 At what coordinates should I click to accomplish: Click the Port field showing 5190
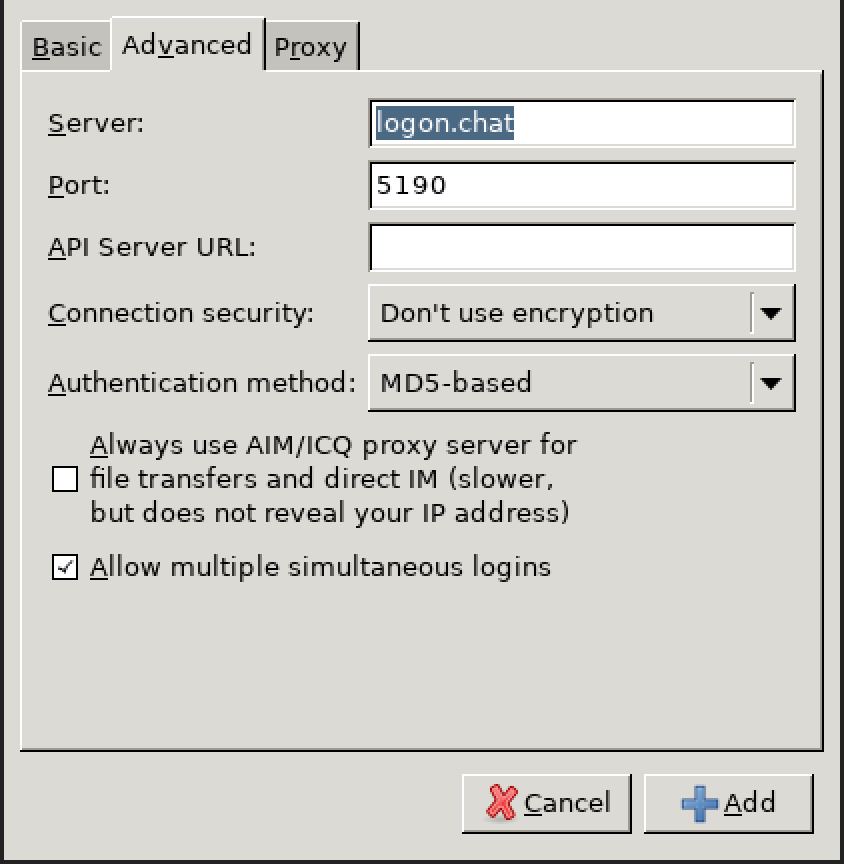(x=582, y=185)
